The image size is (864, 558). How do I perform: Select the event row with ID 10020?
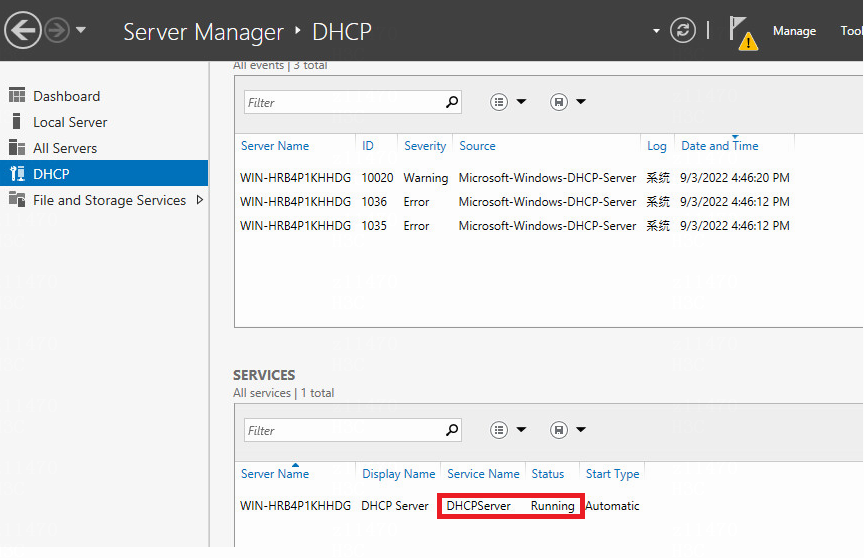[515, 178]
